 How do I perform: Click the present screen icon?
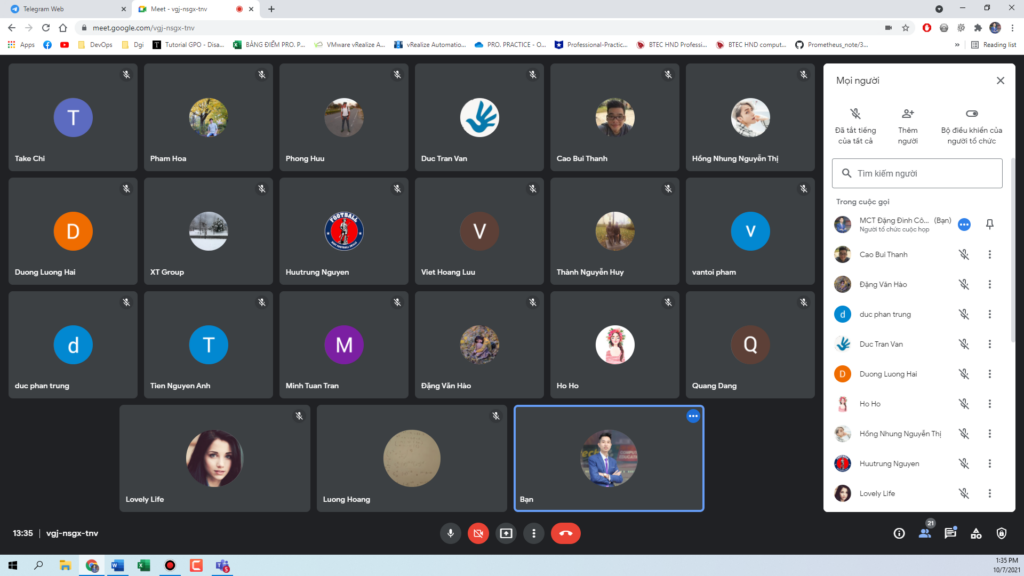(506, 533)
